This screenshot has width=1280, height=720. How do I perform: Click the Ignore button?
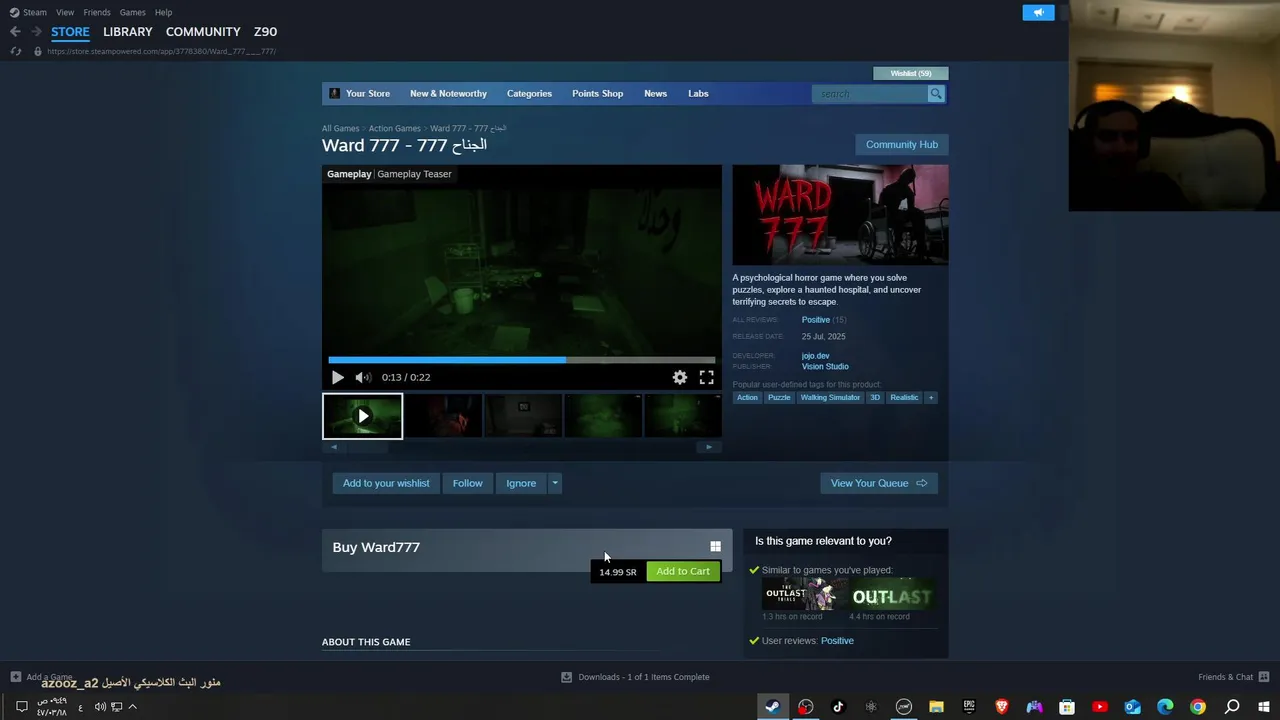click(x=521, y=483)
